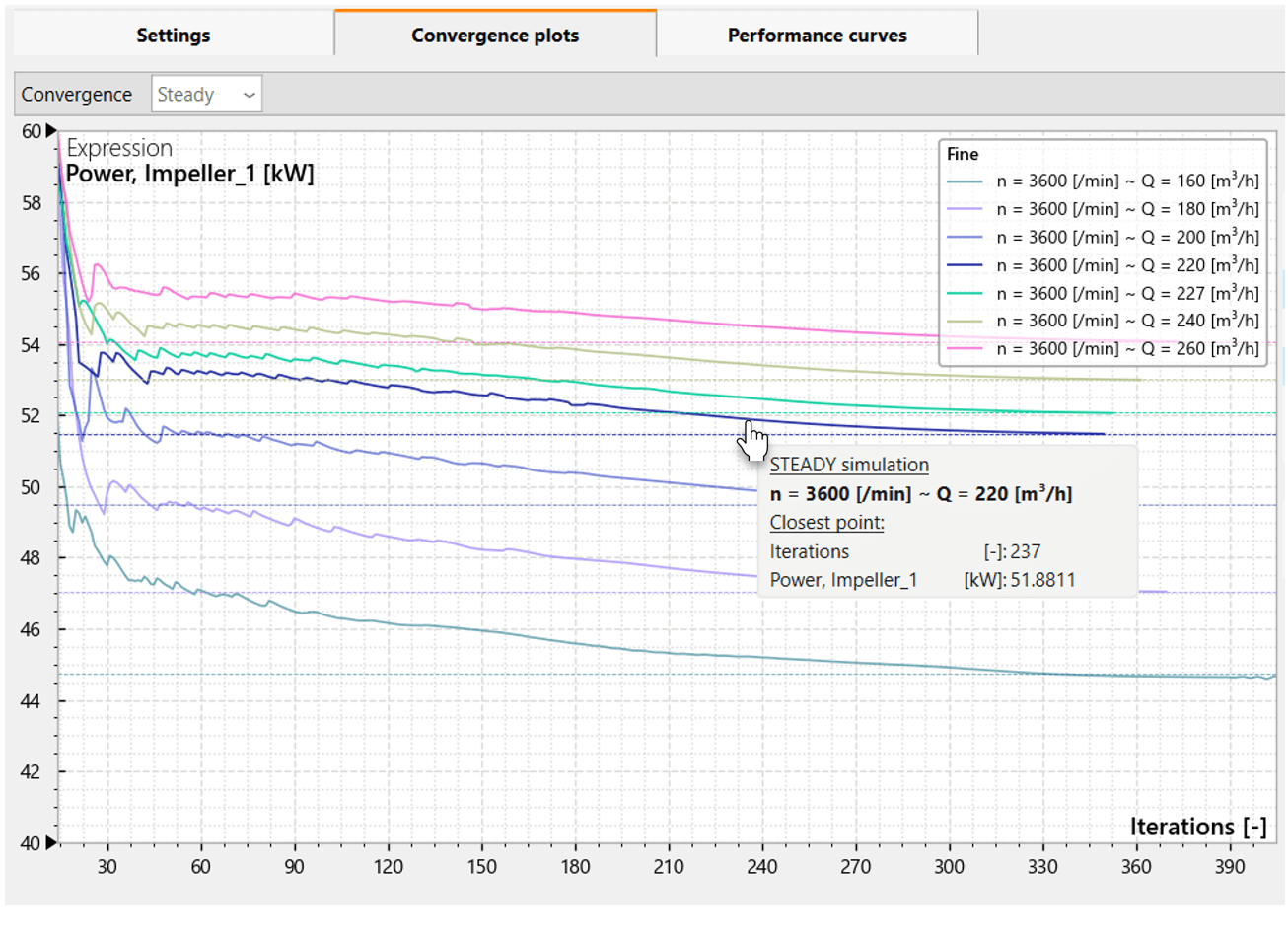The height and width of the screenshot is (939, 1288).
Task: Click x-axis tick label 150
Action: tap(481, 867)
